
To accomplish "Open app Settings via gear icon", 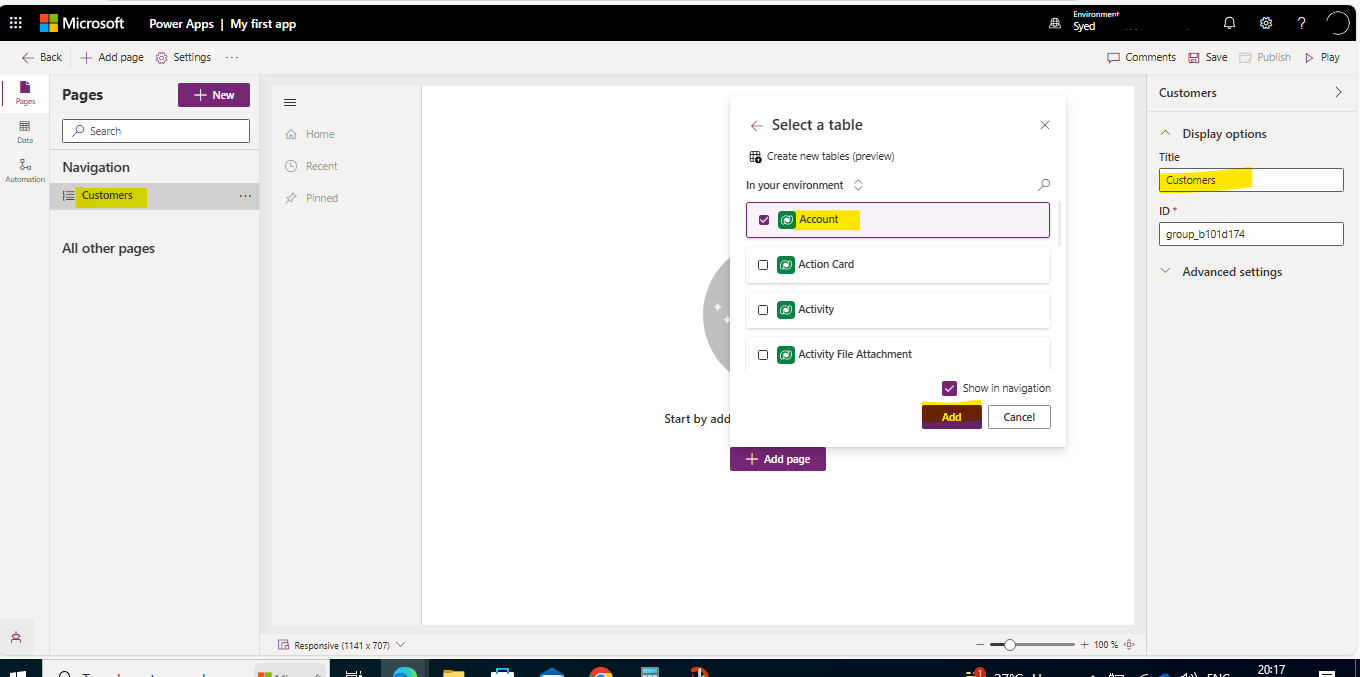I will [x=183, y=57].
